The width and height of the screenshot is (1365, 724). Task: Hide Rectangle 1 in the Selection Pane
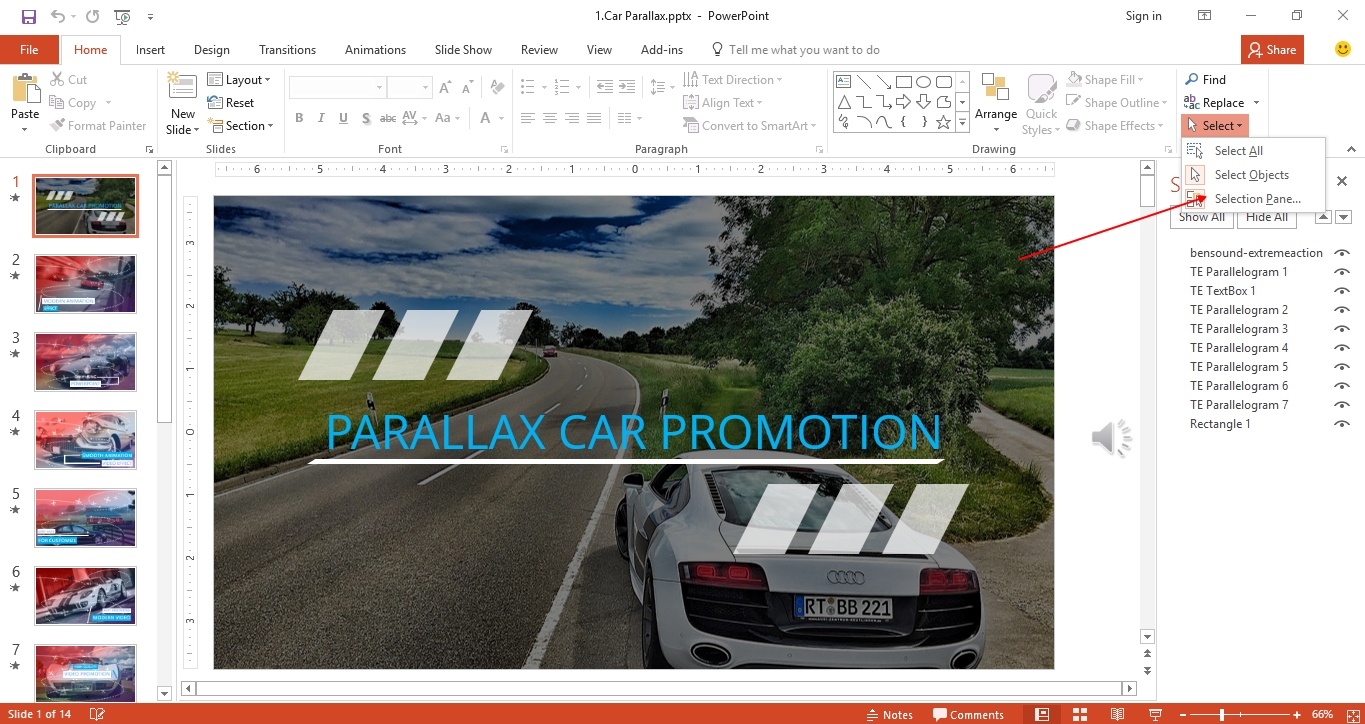1341,423
